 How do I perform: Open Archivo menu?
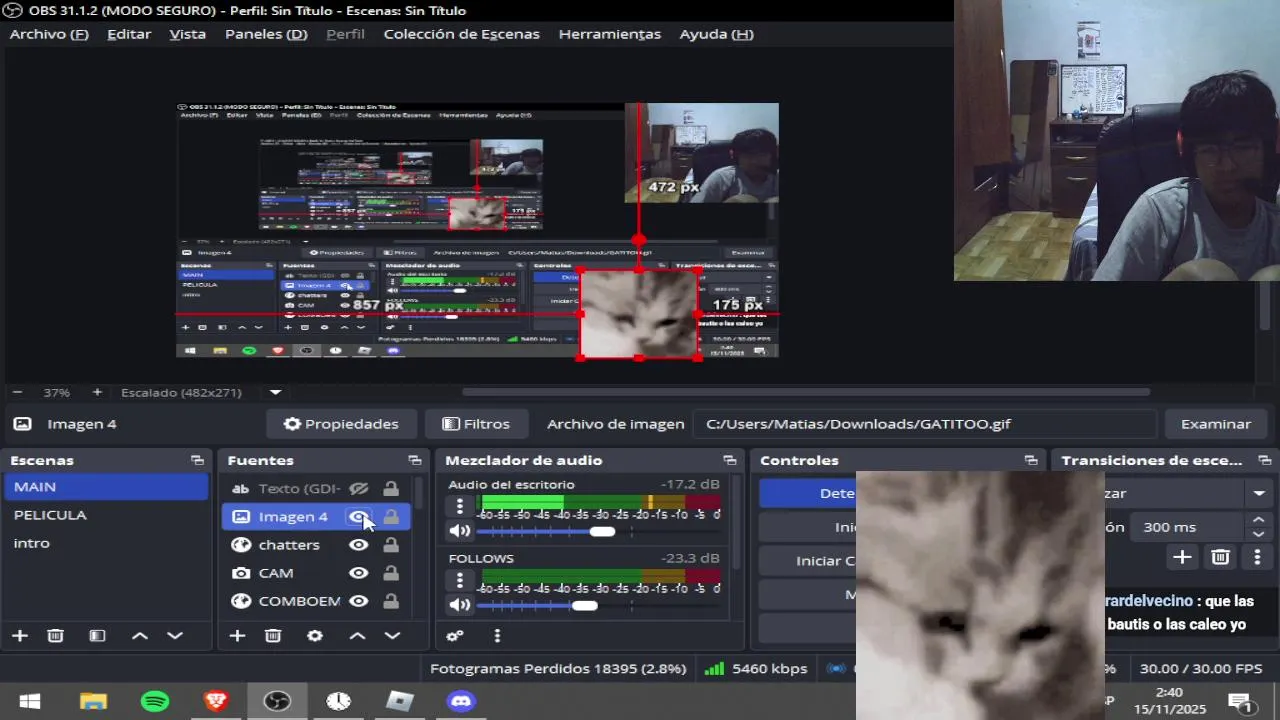49,34
